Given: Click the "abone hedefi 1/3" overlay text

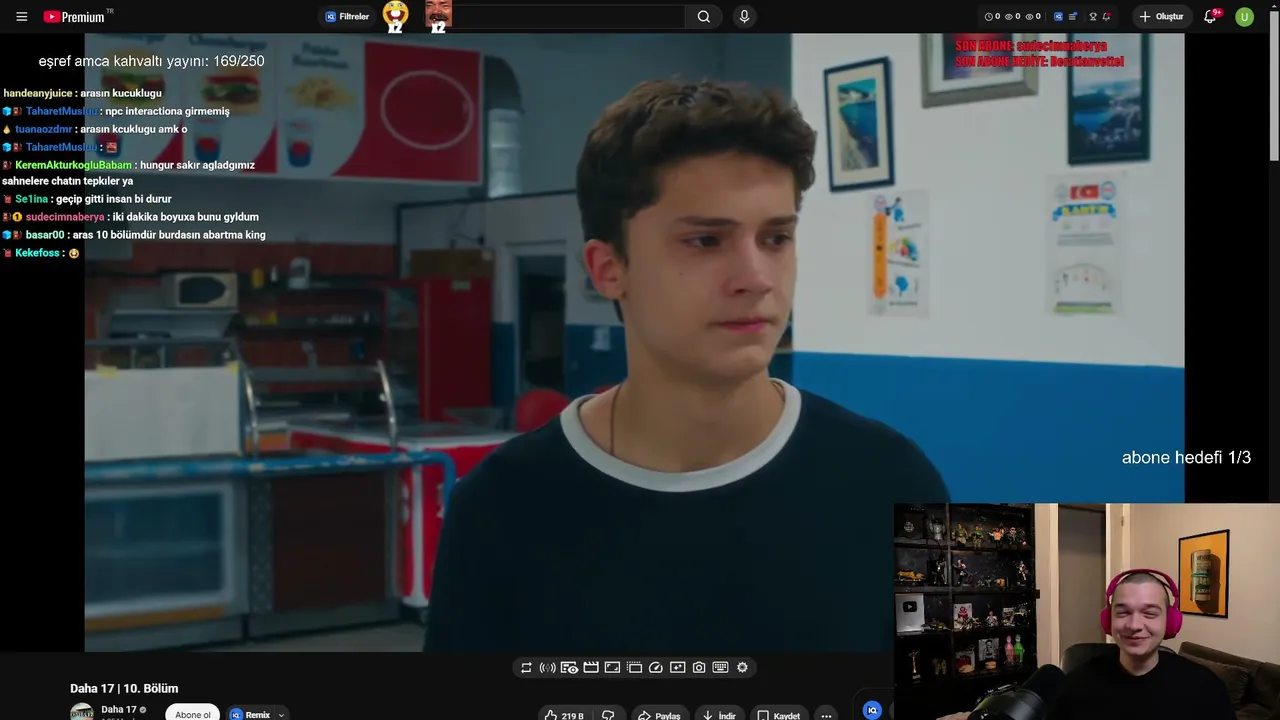Looking at the screenshot, I should (1186, 458).
